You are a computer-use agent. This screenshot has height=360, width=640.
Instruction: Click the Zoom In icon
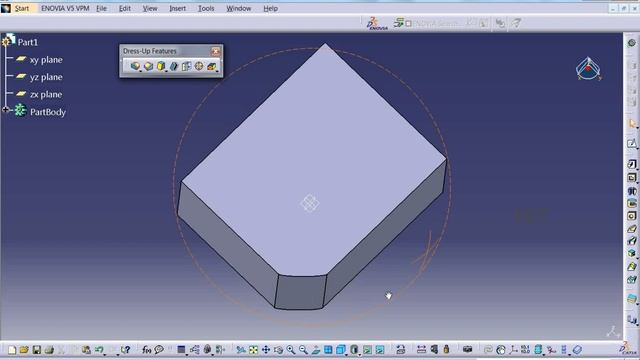(x=291, y=350)
